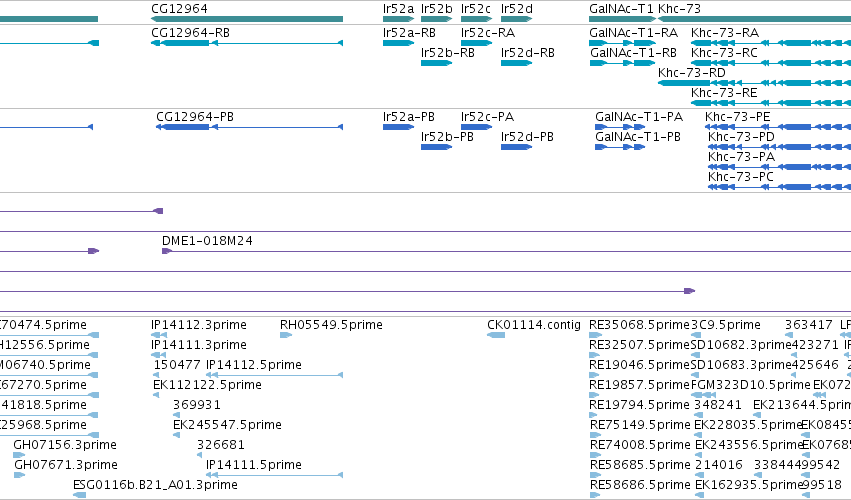The height and width of the screenshot is (500, 851).
Task: Select EST RE75149.5prime
Action: 640,425
